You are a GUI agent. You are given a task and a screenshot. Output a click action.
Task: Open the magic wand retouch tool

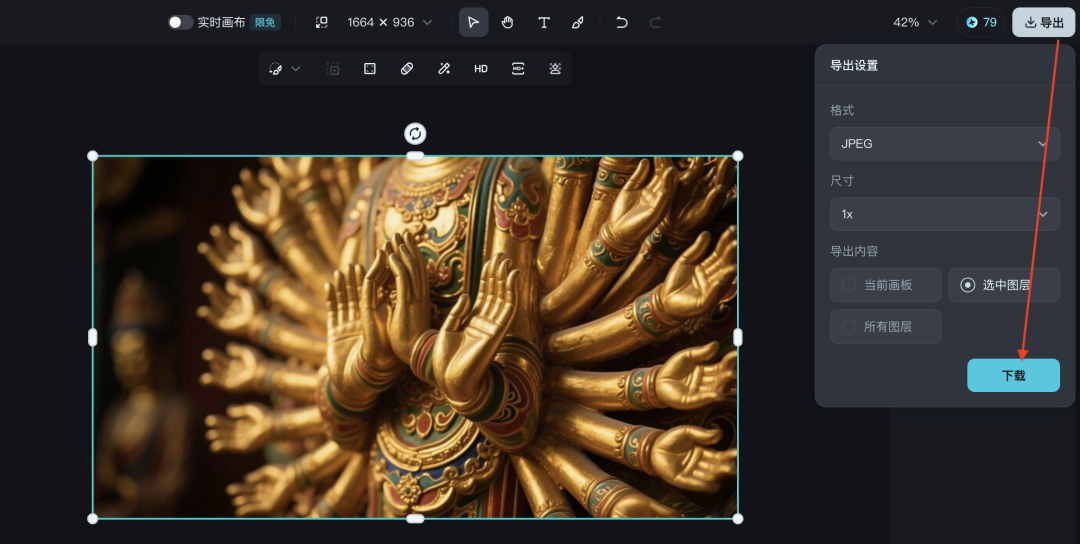(444, 69)
